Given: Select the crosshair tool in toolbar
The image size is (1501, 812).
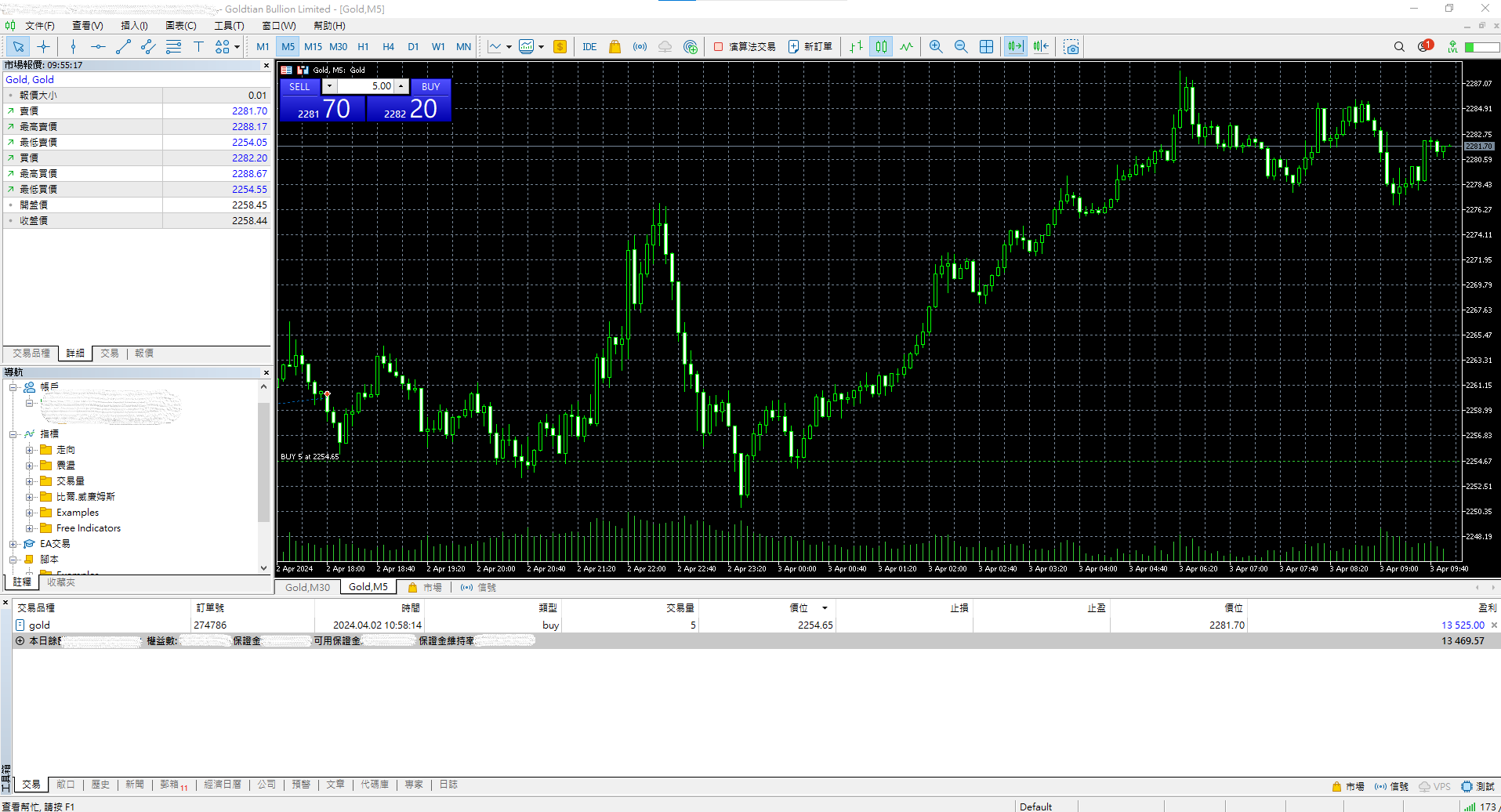Looking at the screenshot, I should [x=44, y=47].
